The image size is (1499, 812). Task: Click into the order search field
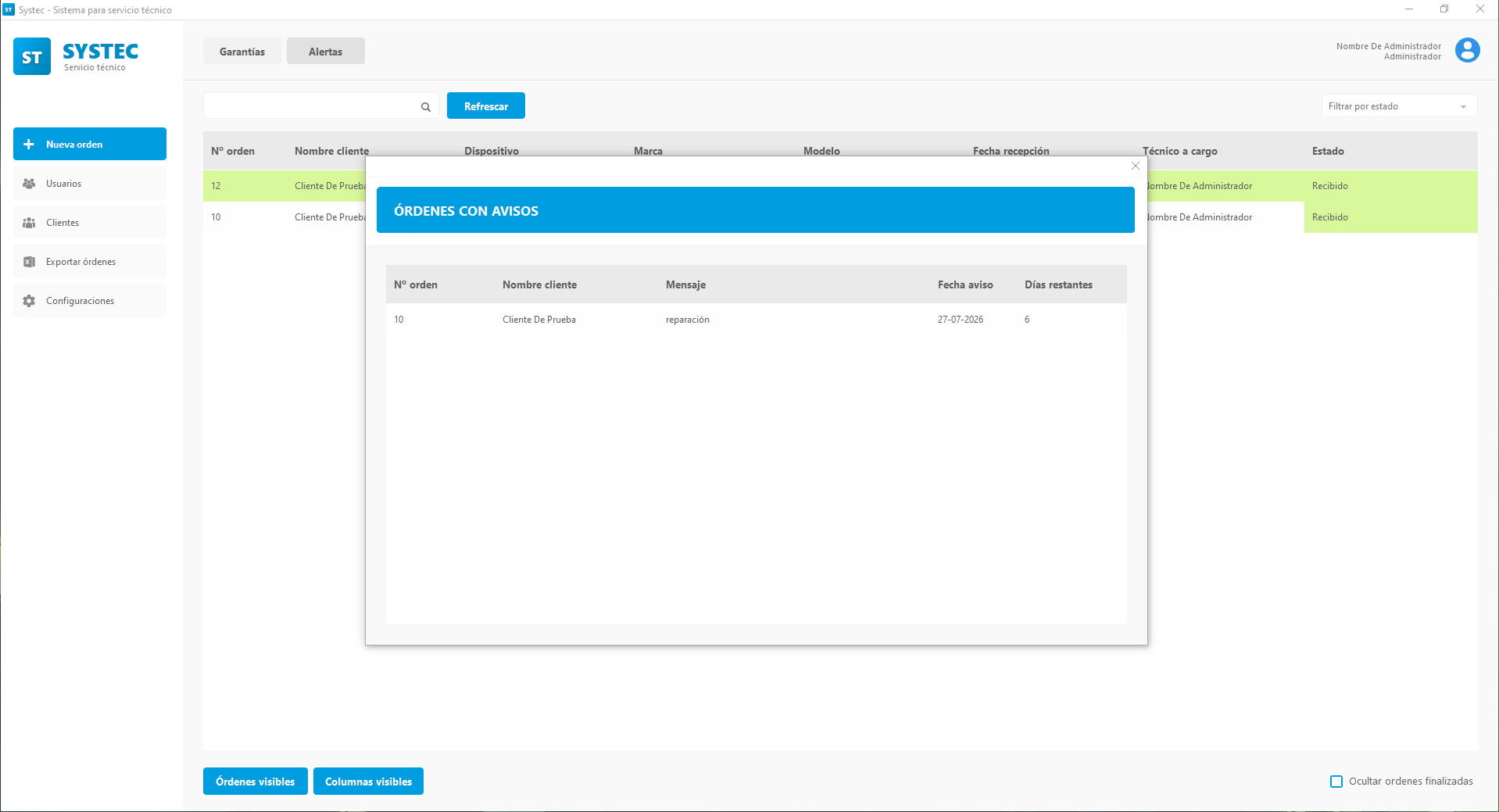tap(313, 106)
